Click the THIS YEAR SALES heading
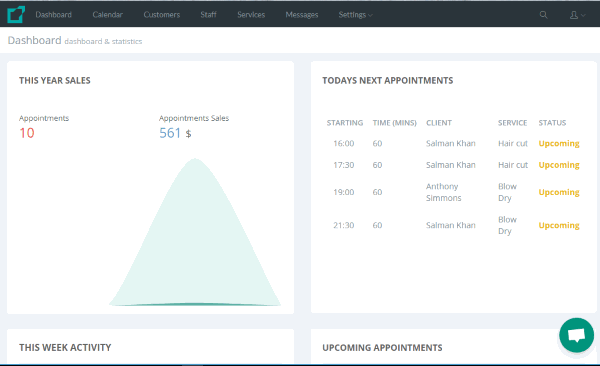600x366 pixels. click(55, 80)
